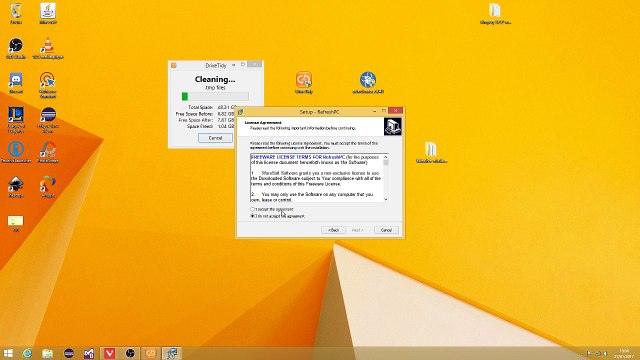640x360 pixels.
Task: Open Visual Studio from the taskbar
Action: click(x=89, y=353)
